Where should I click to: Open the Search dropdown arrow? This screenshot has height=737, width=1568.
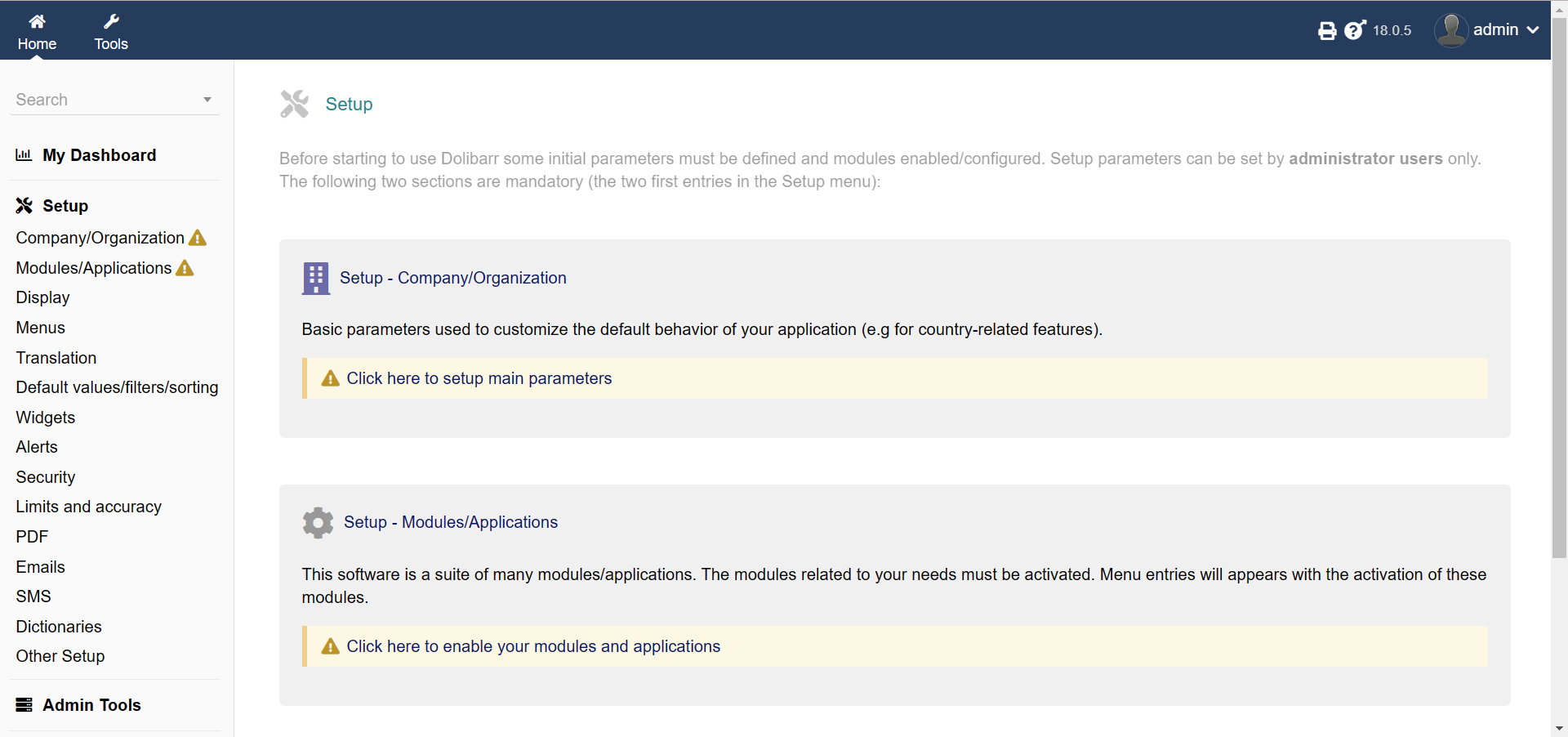207,100
